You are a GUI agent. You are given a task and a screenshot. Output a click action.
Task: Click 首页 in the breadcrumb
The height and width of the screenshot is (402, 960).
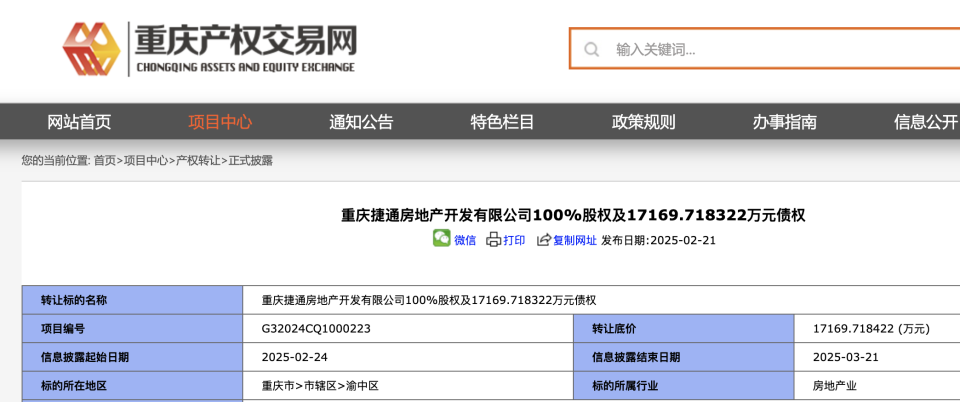coord(104,161)
